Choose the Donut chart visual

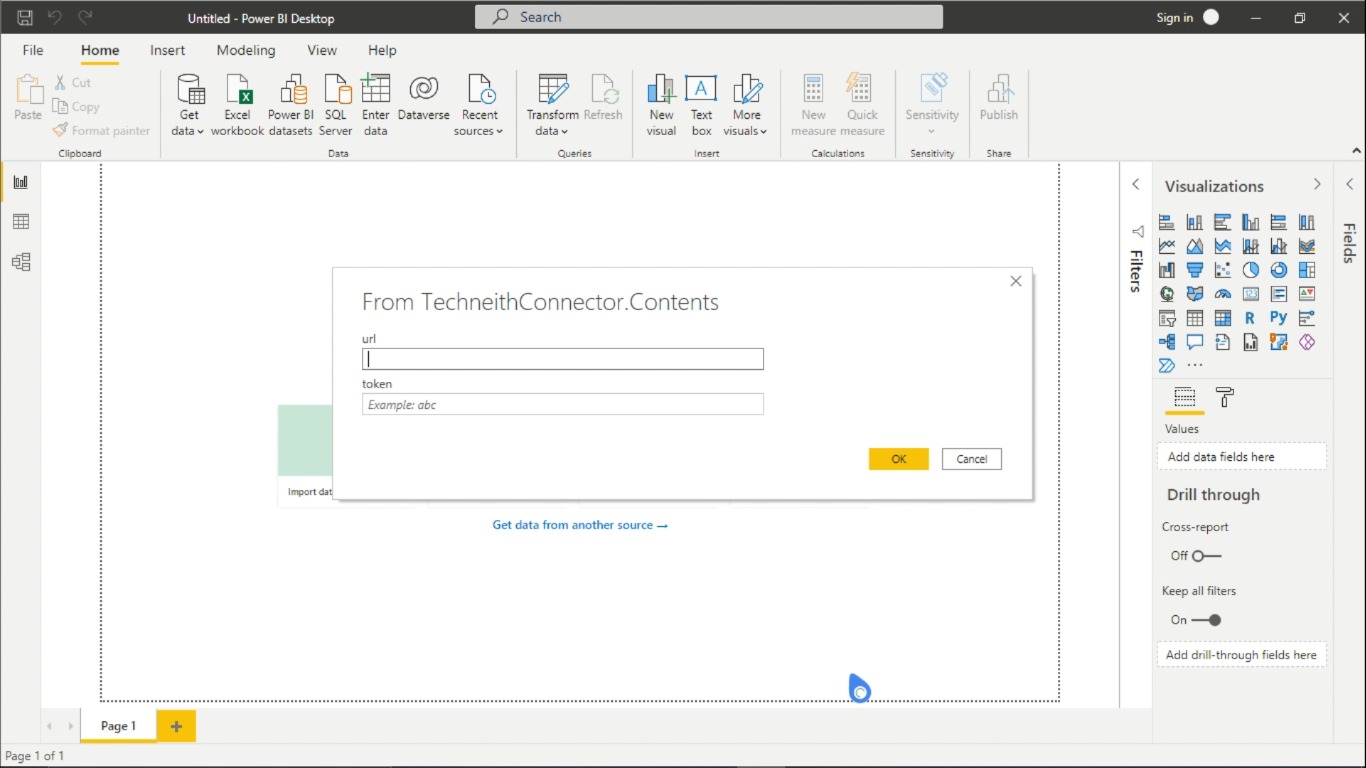click(1279, 270)
